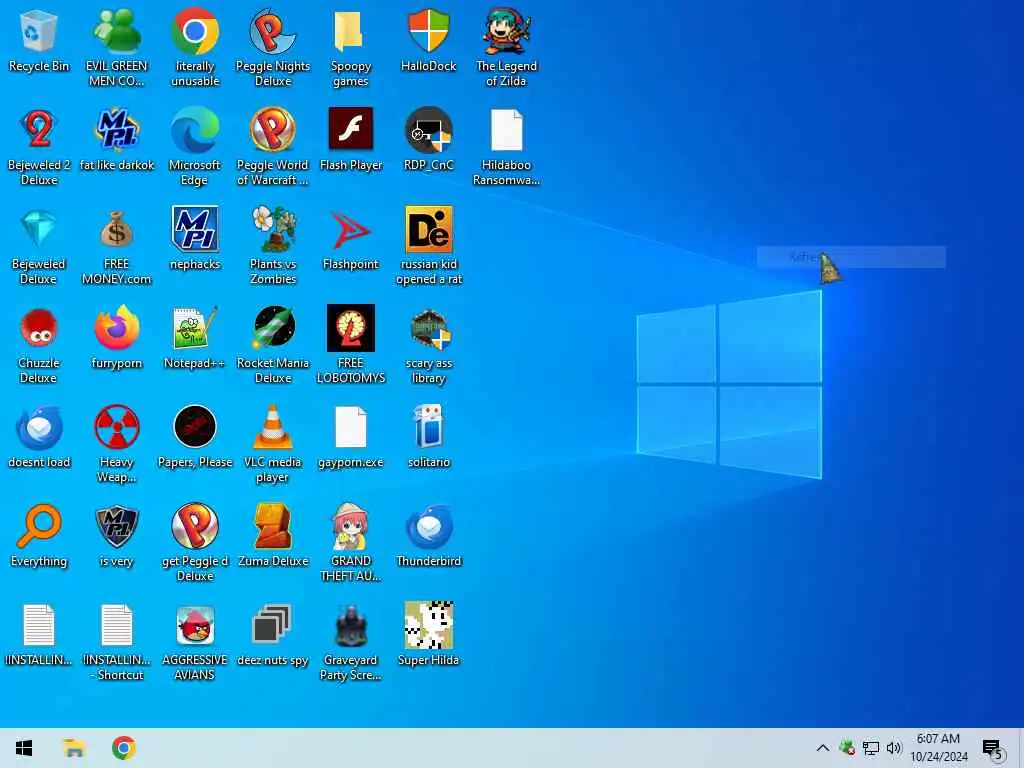Select the FREE MONEY.com money bag icon

[116, 229]
